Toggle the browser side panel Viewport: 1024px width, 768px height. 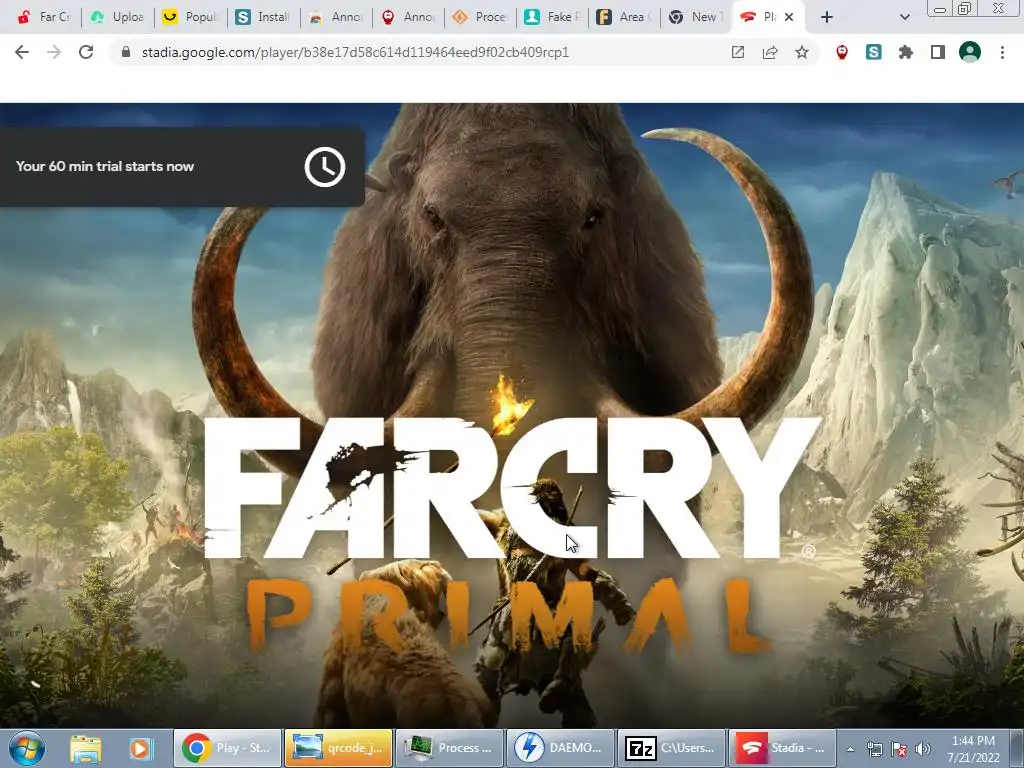(x=938, y=52)
